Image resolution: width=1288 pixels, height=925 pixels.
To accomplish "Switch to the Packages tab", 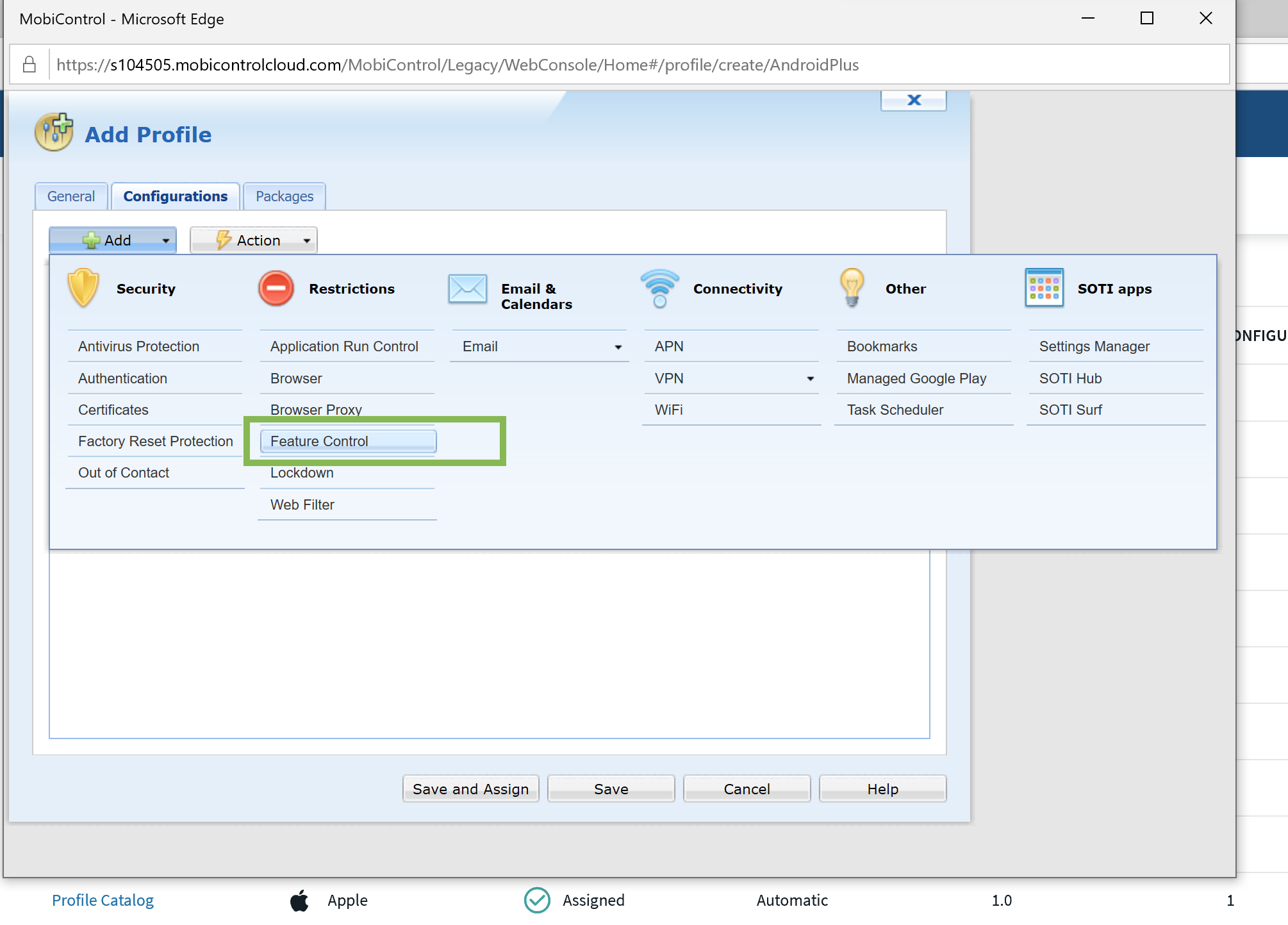I will (x=285, y=196).
